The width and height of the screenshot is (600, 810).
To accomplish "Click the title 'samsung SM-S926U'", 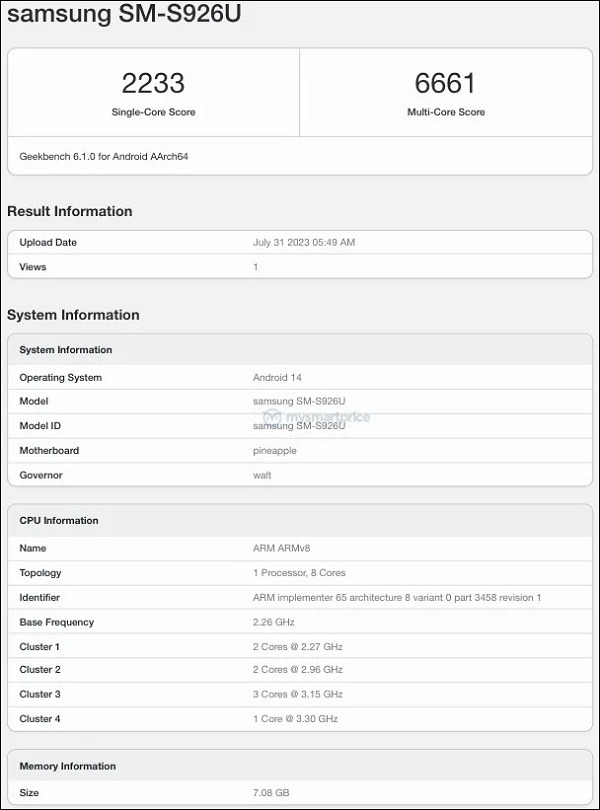I will [124, 12].
